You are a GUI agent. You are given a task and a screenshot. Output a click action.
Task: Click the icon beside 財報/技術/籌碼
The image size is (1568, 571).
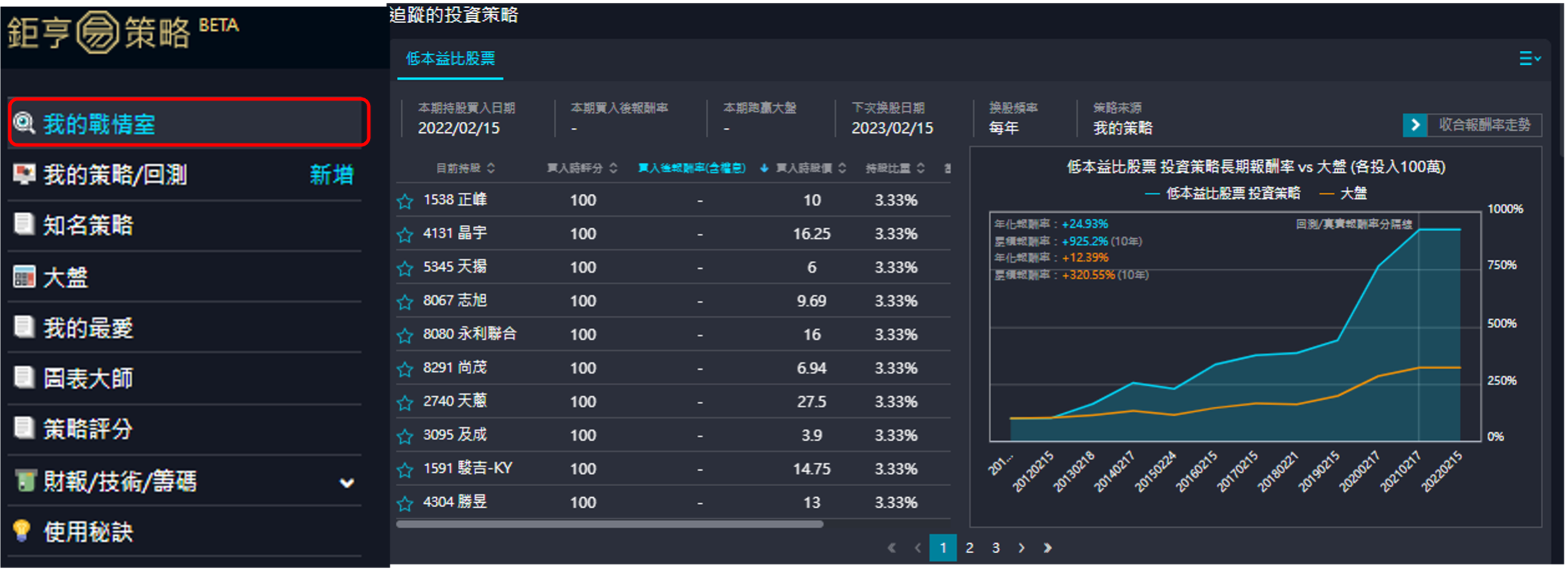[26, 480]
